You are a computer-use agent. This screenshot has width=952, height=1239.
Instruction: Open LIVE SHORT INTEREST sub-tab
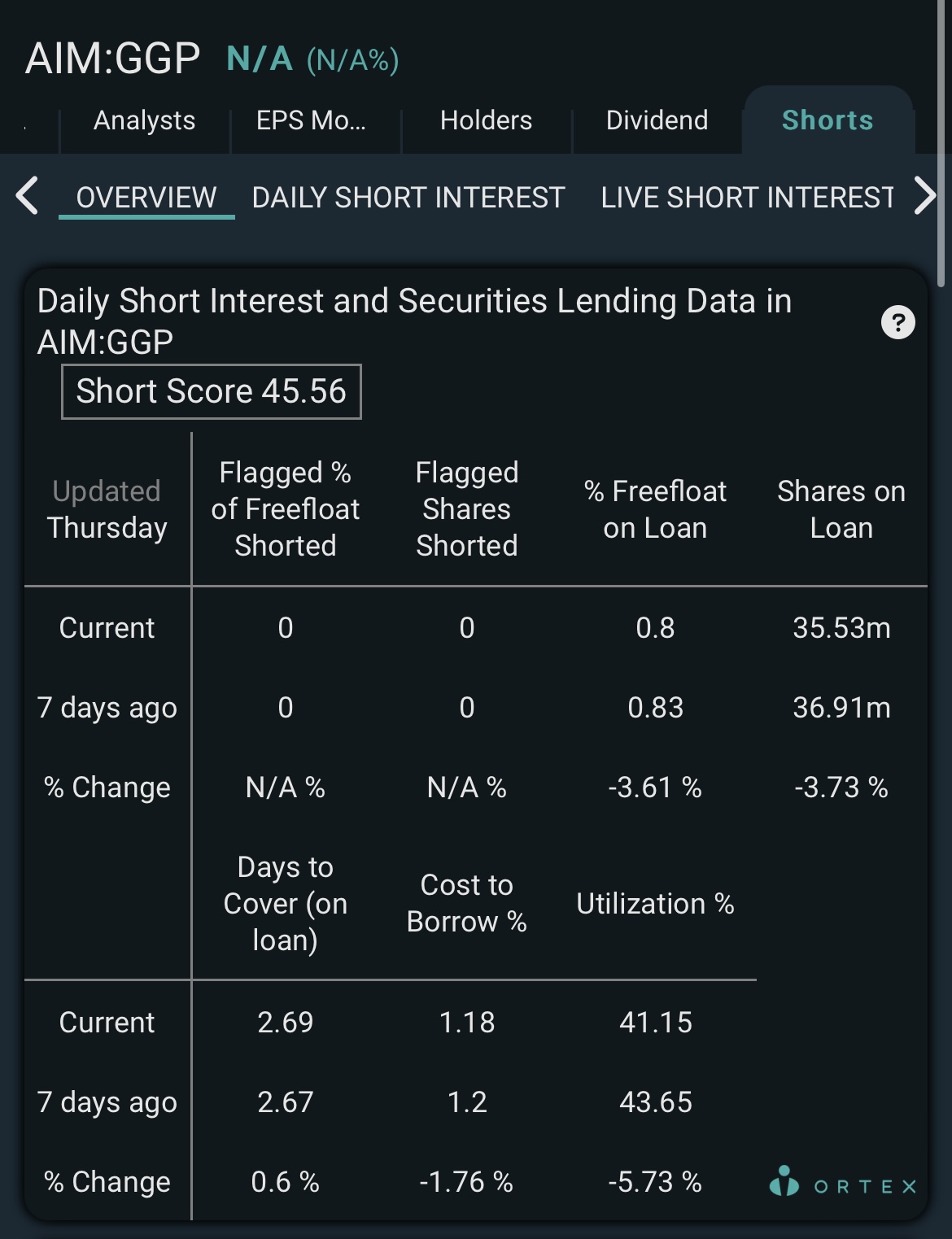pyautogui.click(x=747, y=198)
